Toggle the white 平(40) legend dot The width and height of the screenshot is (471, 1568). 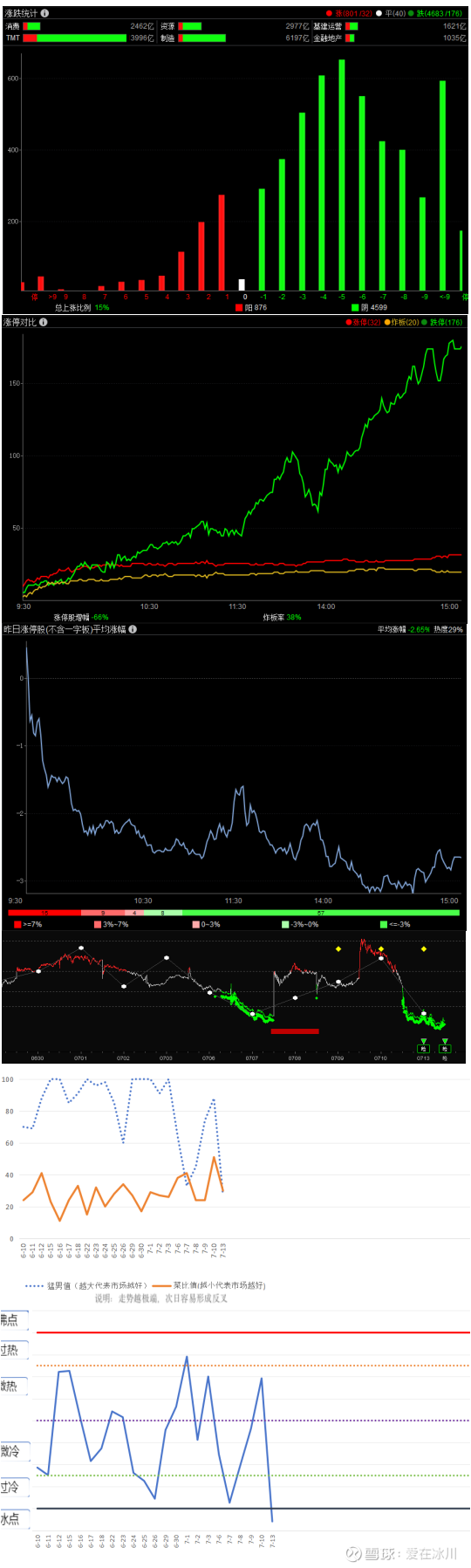[x=379, y=14]
